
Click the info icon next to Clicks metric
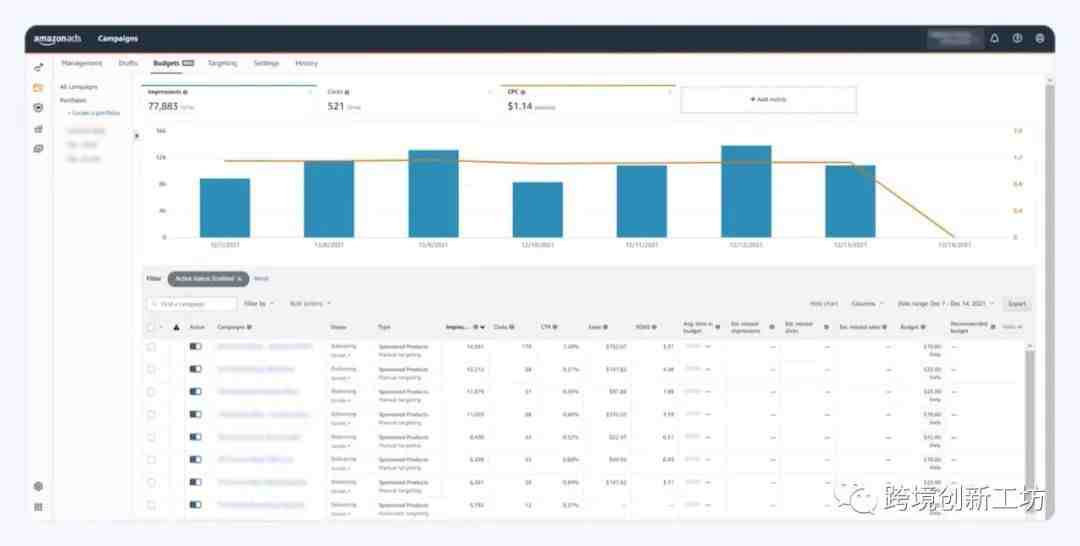347,92
